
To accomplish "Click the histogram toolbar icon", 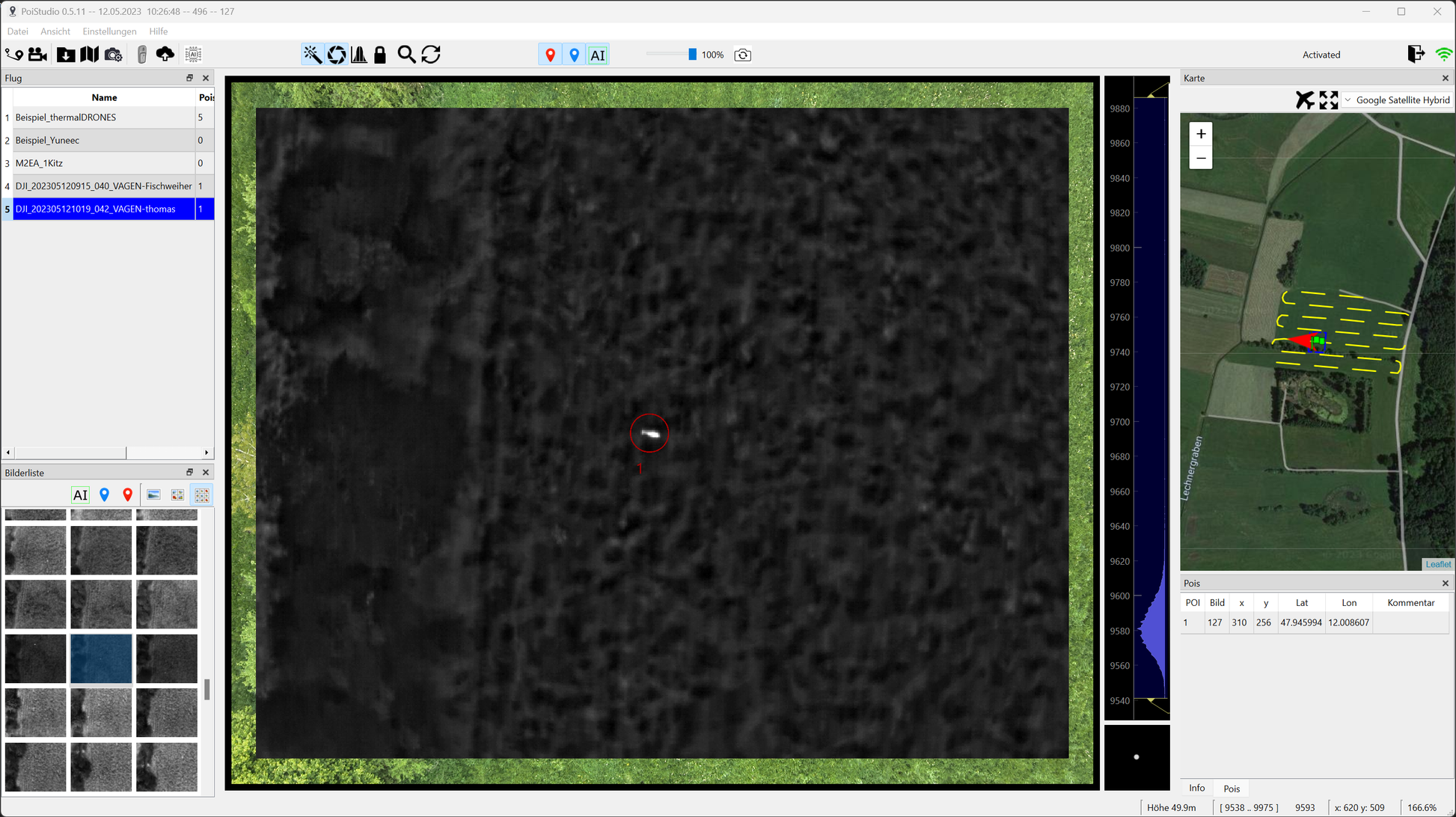I will click(x=359, y=55).
